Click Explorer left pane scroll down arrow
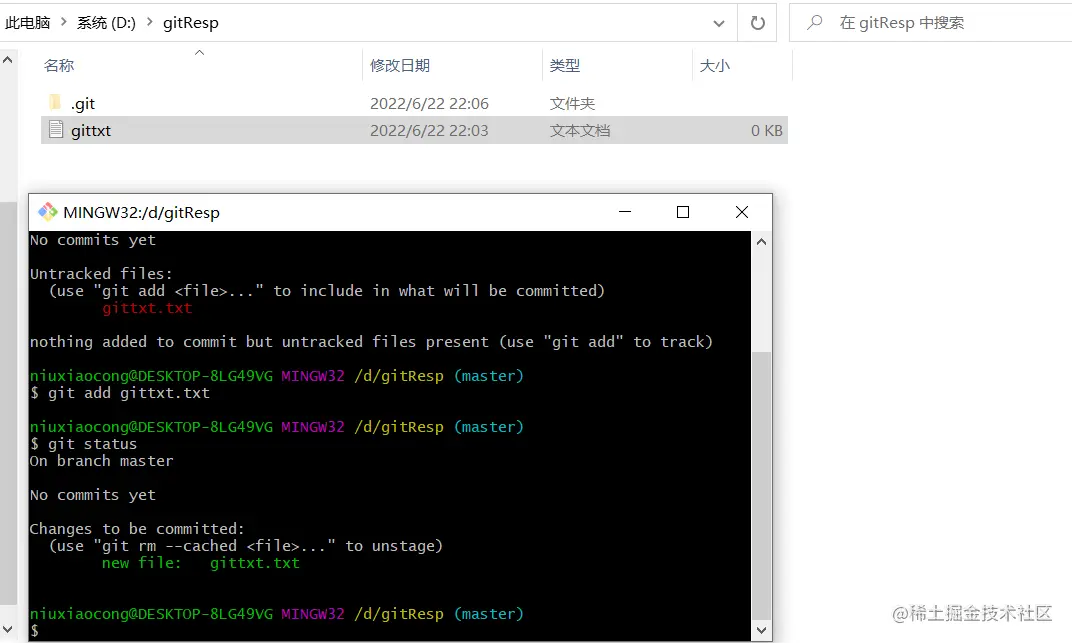1072x643 pixels. (x=8, y=629)
